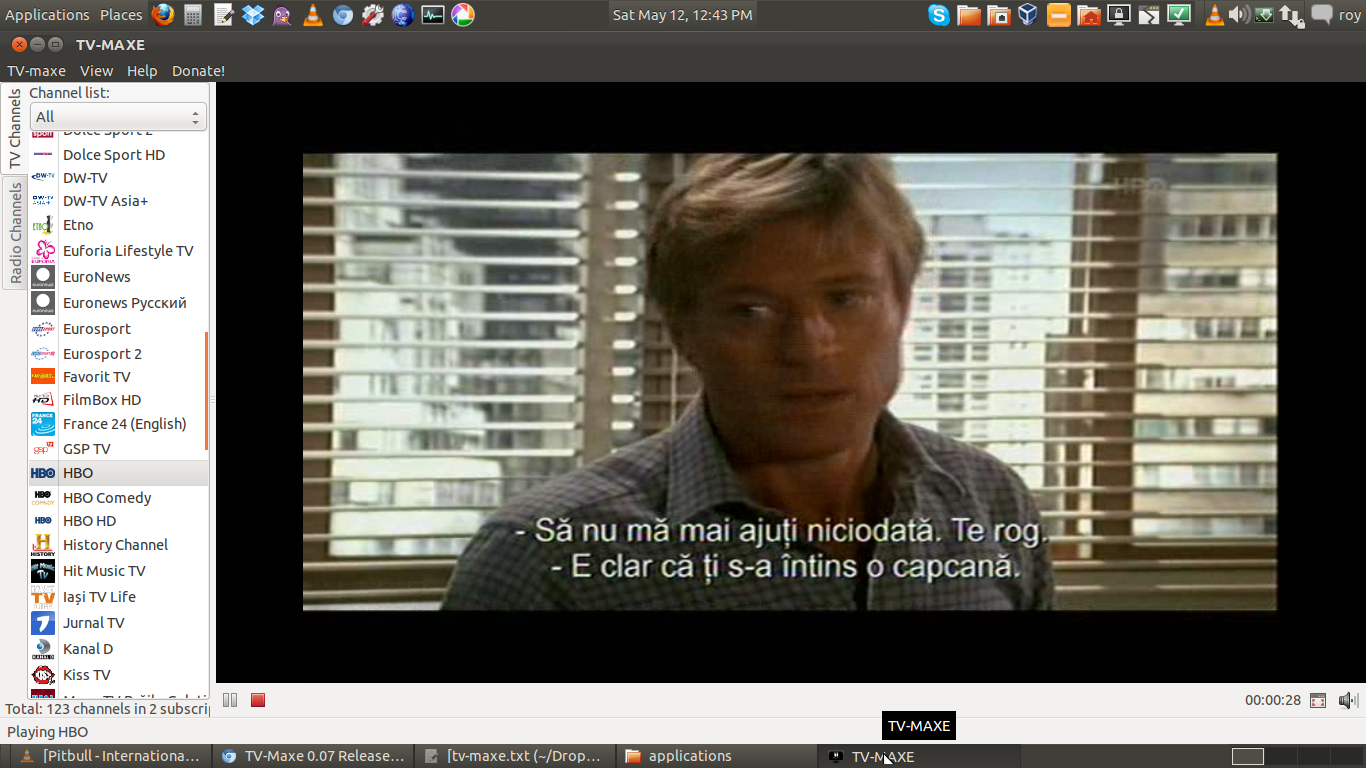Open the clock showing Sat May 12
Image resolution: width=1366 pixels, height=768 pixels.
click(x=682, y=15)
